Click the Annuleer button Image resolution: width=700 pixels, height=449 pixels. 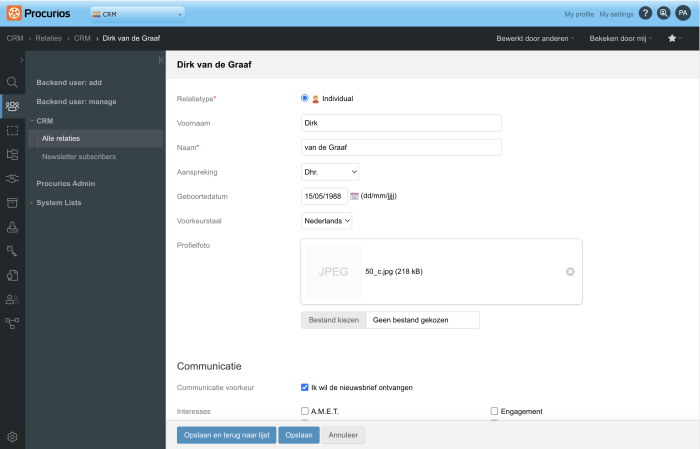pos(343,435)
